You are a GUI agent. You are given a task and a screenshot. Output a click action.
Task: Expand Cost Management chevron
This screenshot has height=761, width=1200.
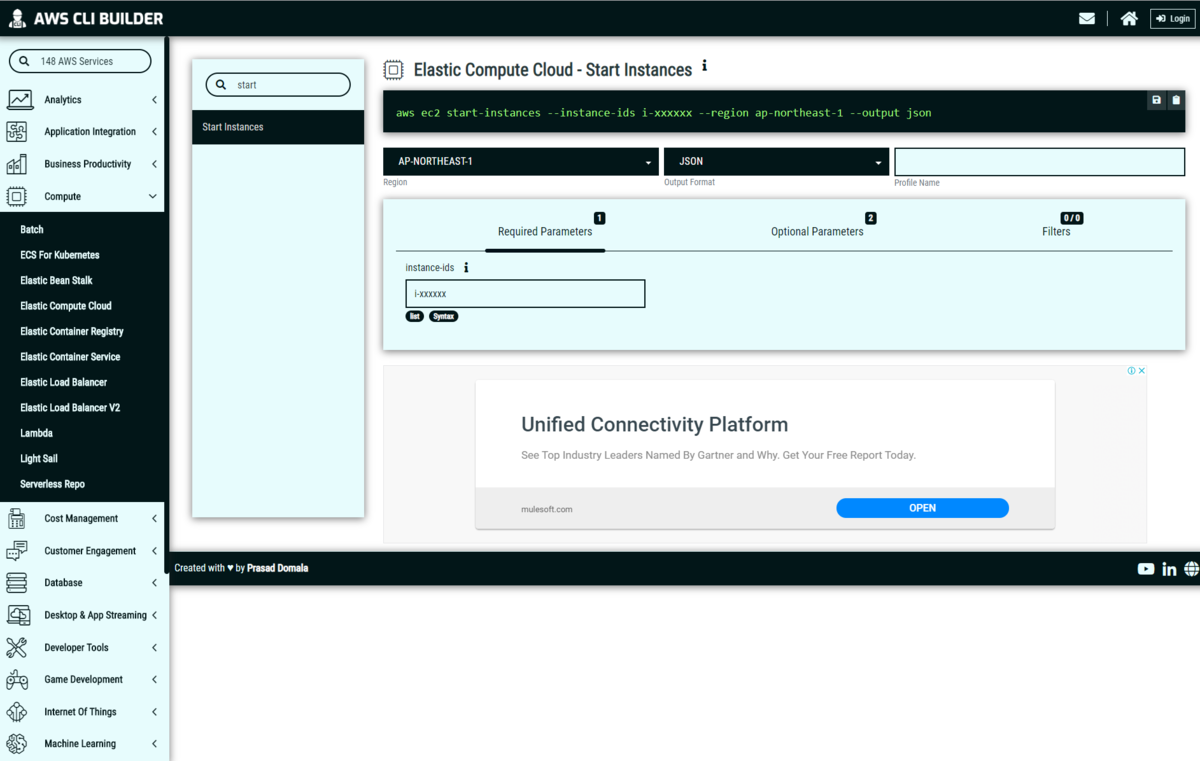(154, 518)
